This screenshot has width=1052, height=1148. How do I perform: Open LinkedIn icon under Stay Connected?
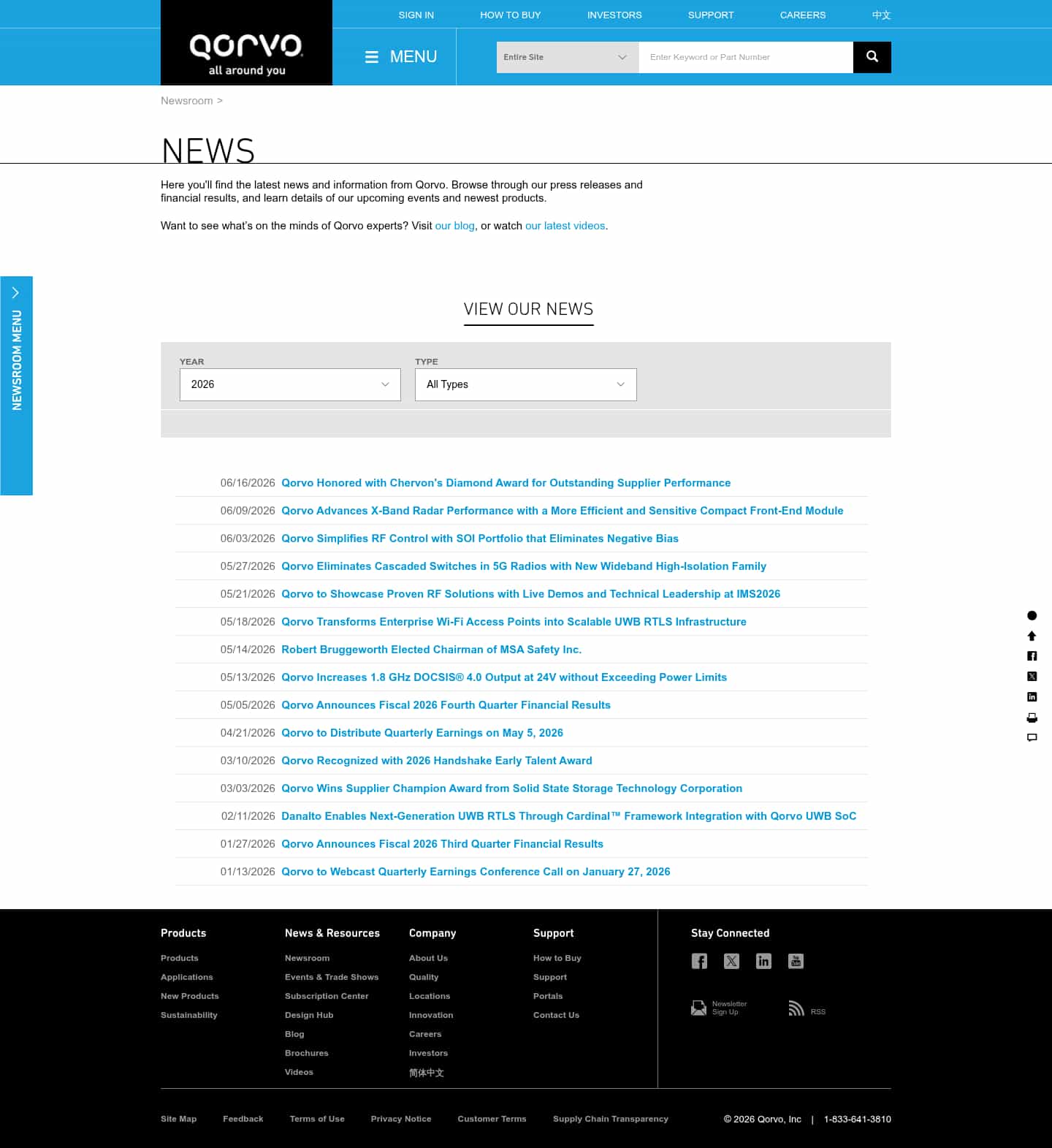pyautogui.click(x=763, y=961)
